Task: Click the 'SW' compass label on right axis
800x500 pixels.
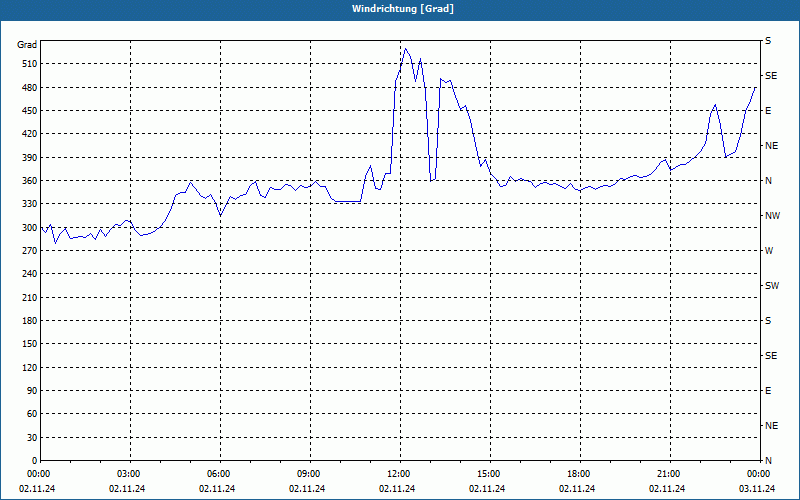Action: coord(772,286)
